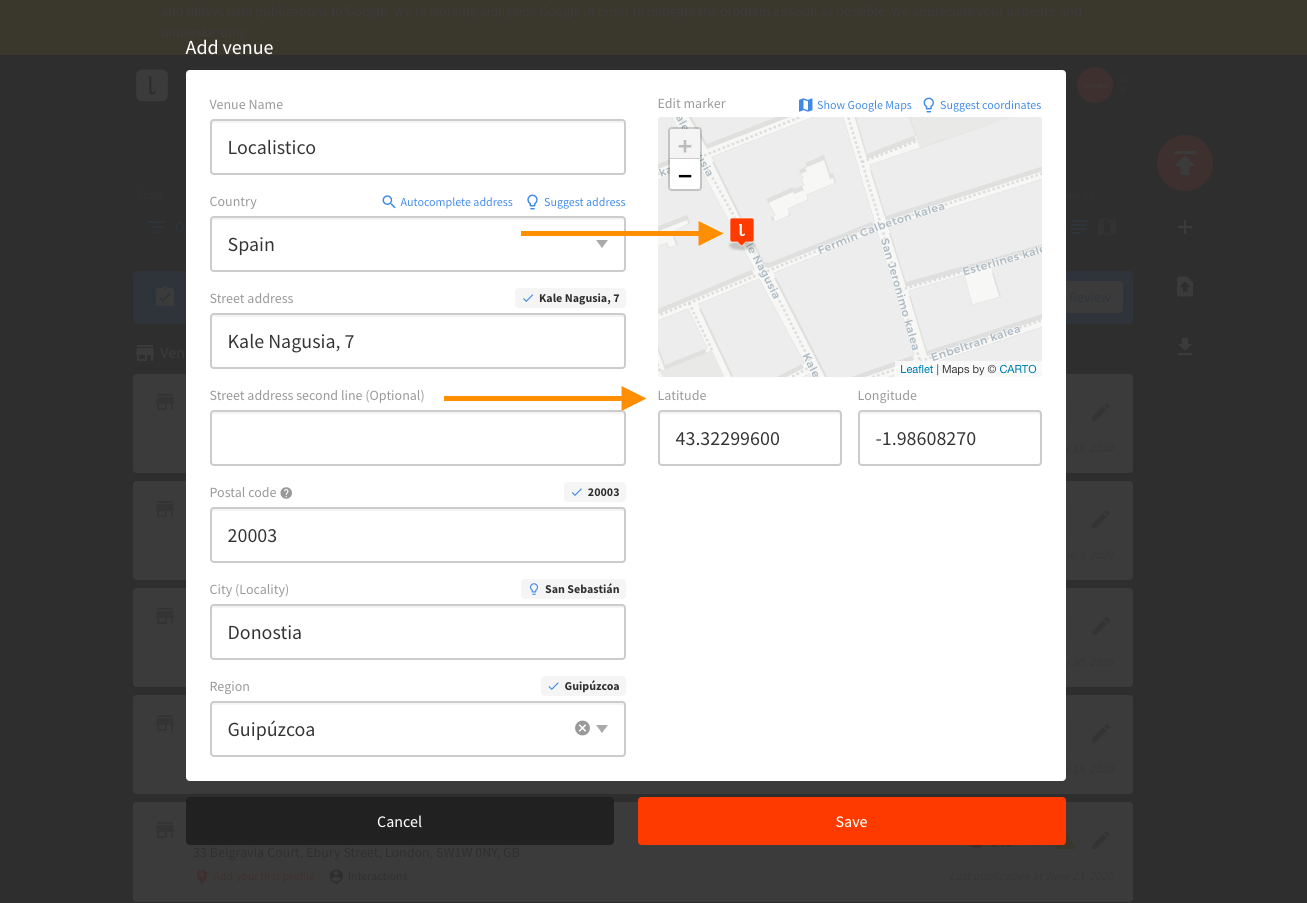Open the Leaflet attribution link

point(916,369)
